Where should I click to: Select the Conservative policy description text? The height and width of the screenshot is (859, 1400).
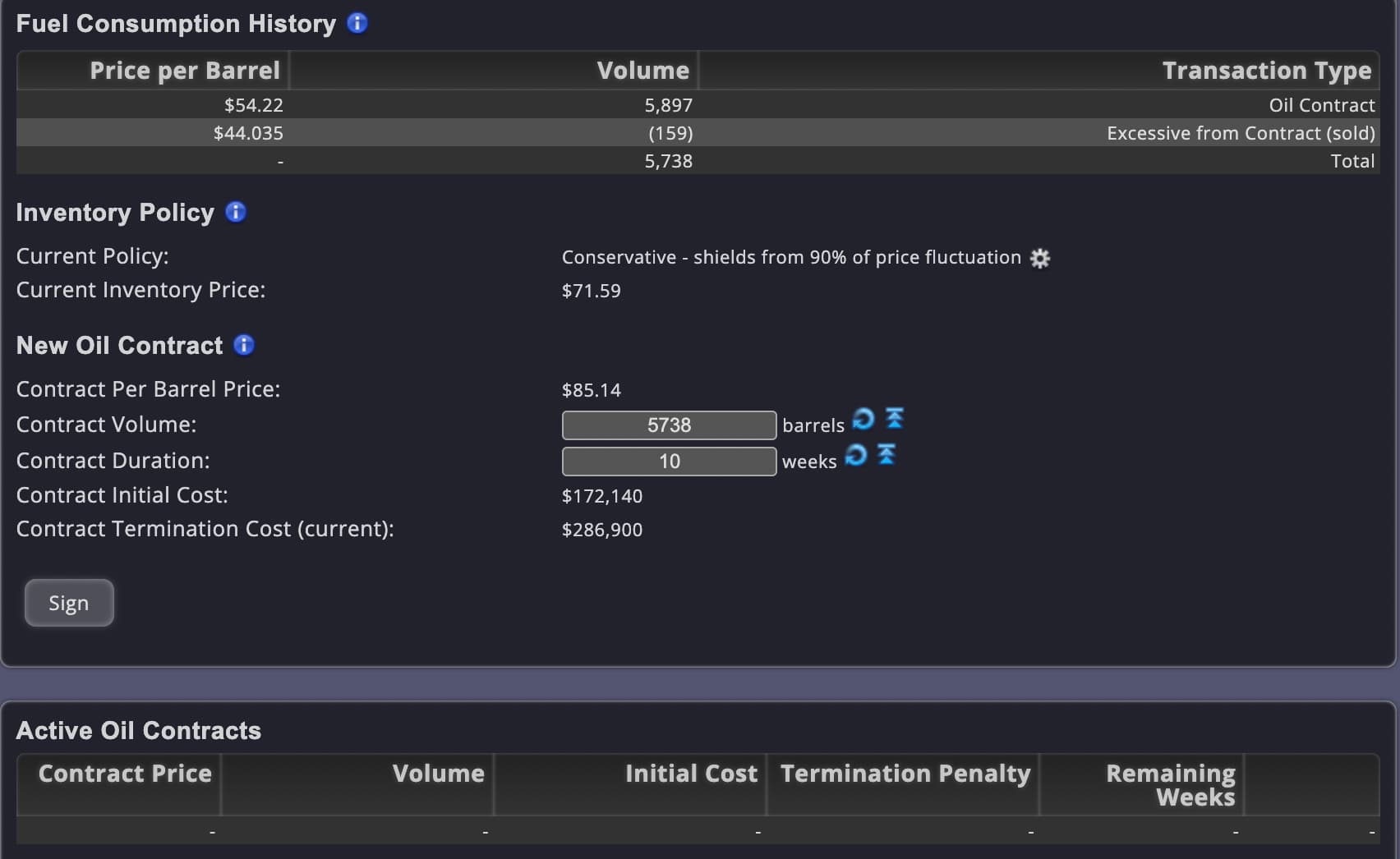click(x=791, y=257)
